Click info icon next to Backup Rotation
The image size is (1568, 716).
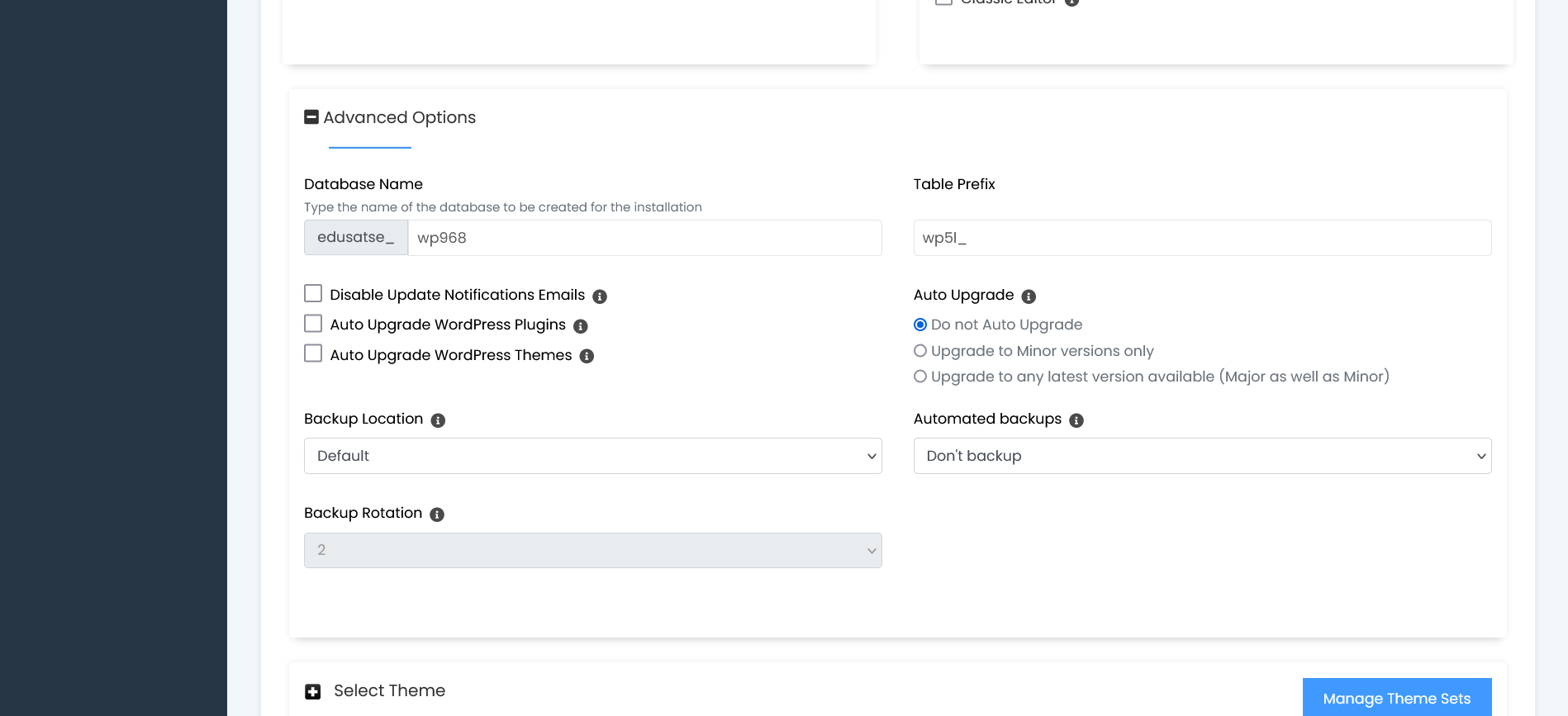437,514
